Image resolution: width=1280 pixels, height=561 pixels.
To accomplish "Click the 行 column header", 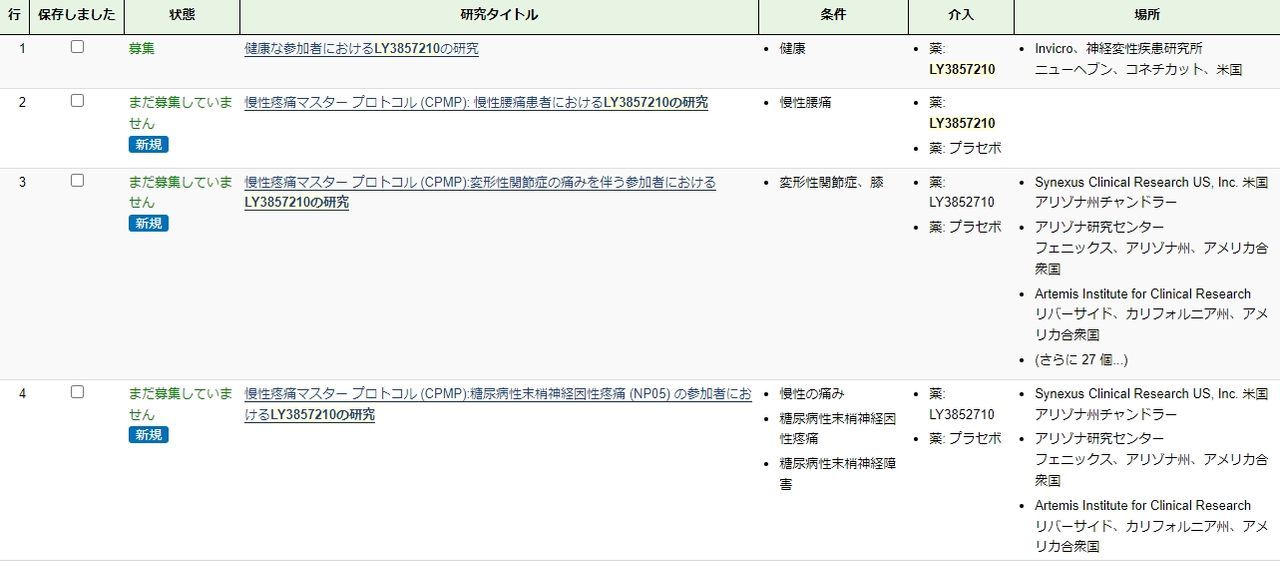I will pyautogui.click(x=14, y=15).
